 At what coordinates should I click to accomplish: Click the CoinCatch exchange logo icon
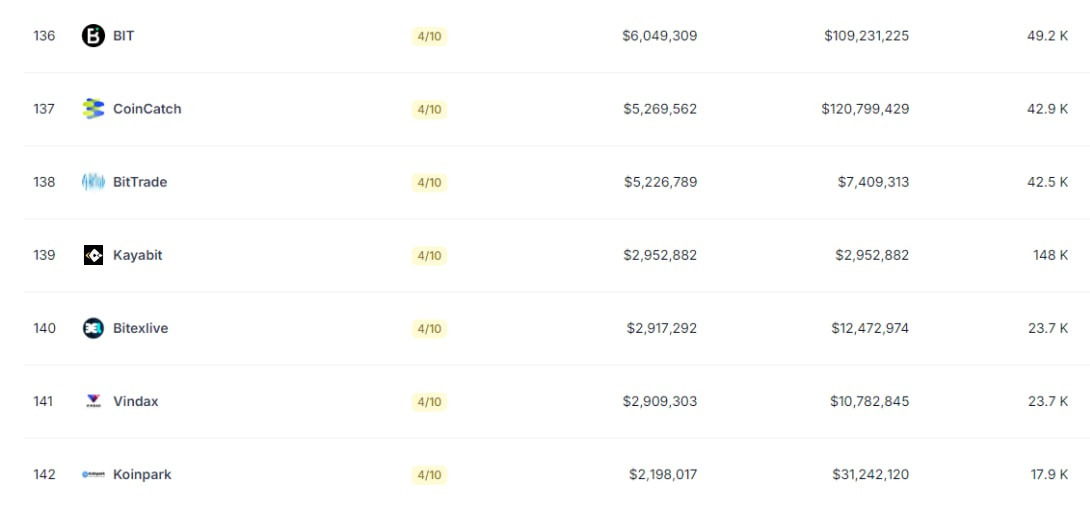(x=93, y=109)
